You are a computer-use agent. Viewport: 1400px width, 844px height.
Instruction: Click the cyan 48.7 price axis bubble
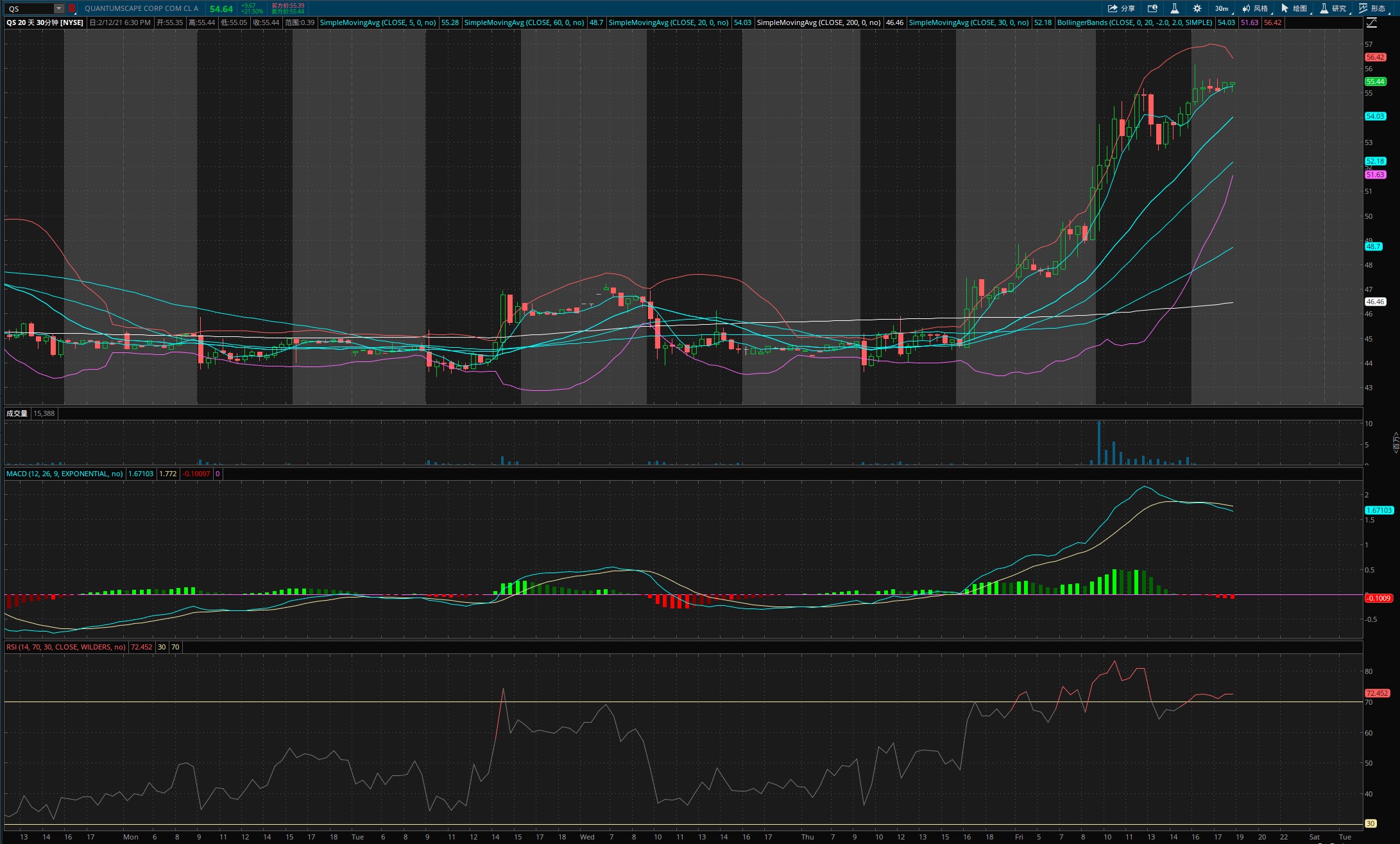(x=1373, y=246)
